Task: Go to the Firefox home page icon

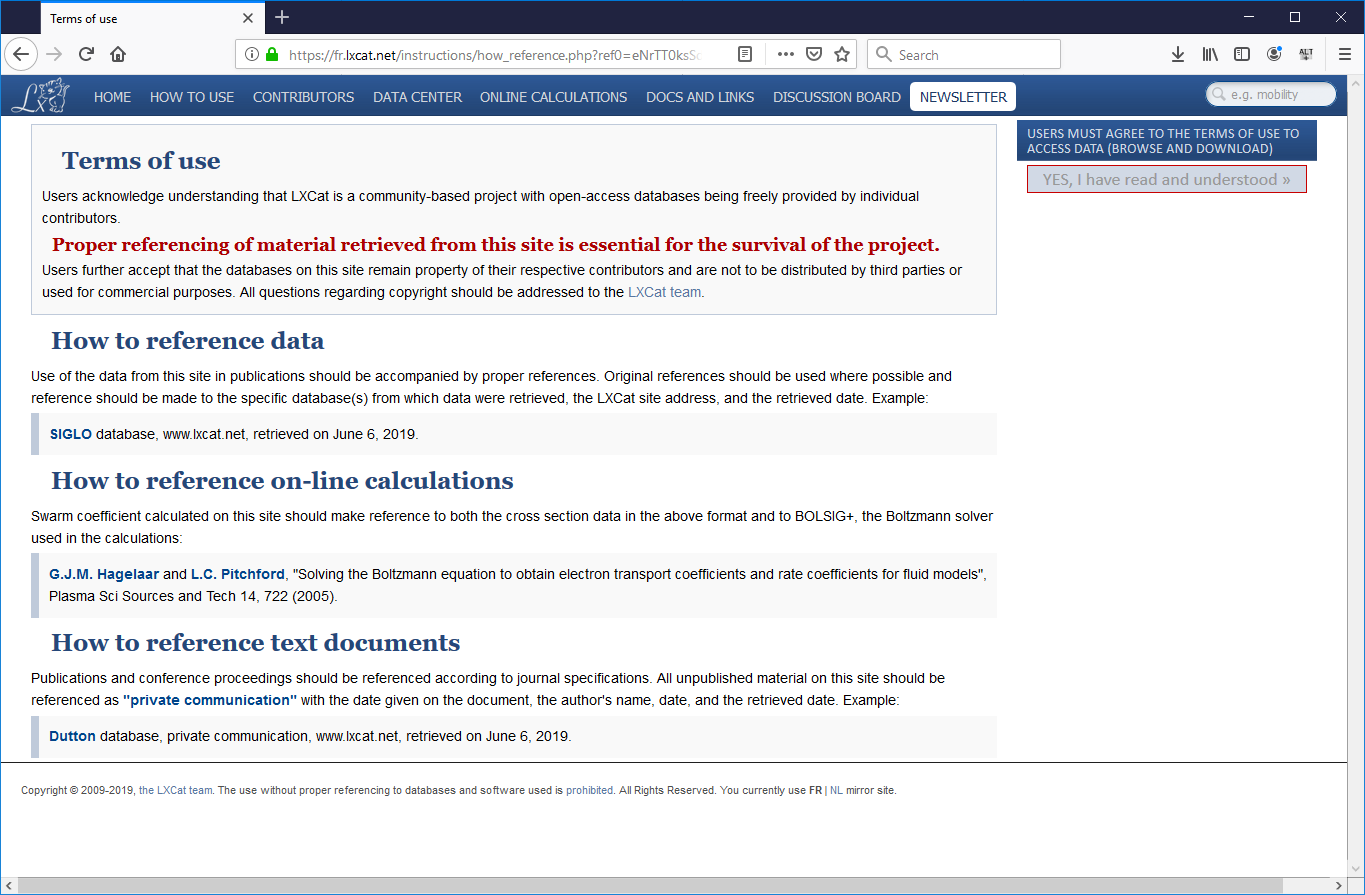Action: coord(118,54)
